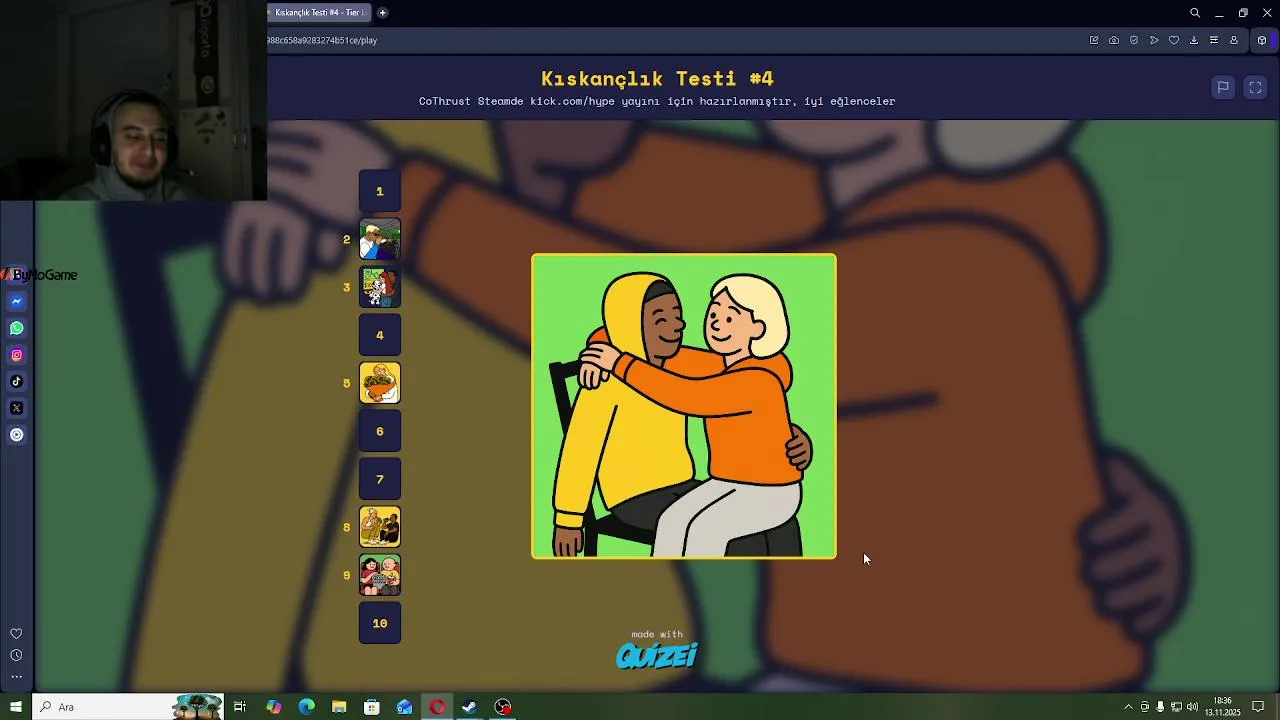1280x720 pixels.
Task: Open Outlook mail from the taskbar
Action: (405, 707)
